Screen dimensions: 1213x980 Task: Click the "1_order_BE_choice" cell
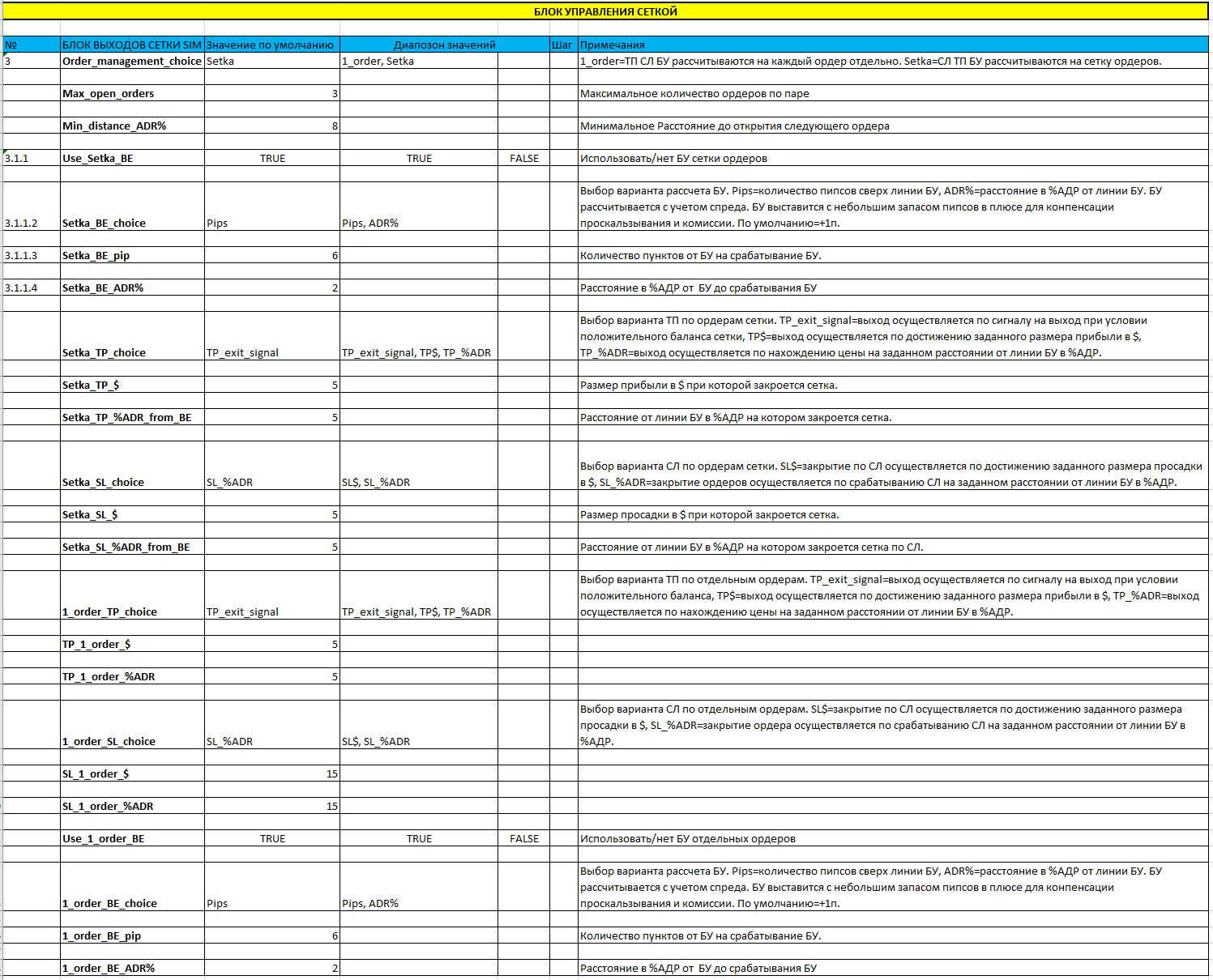132,887
